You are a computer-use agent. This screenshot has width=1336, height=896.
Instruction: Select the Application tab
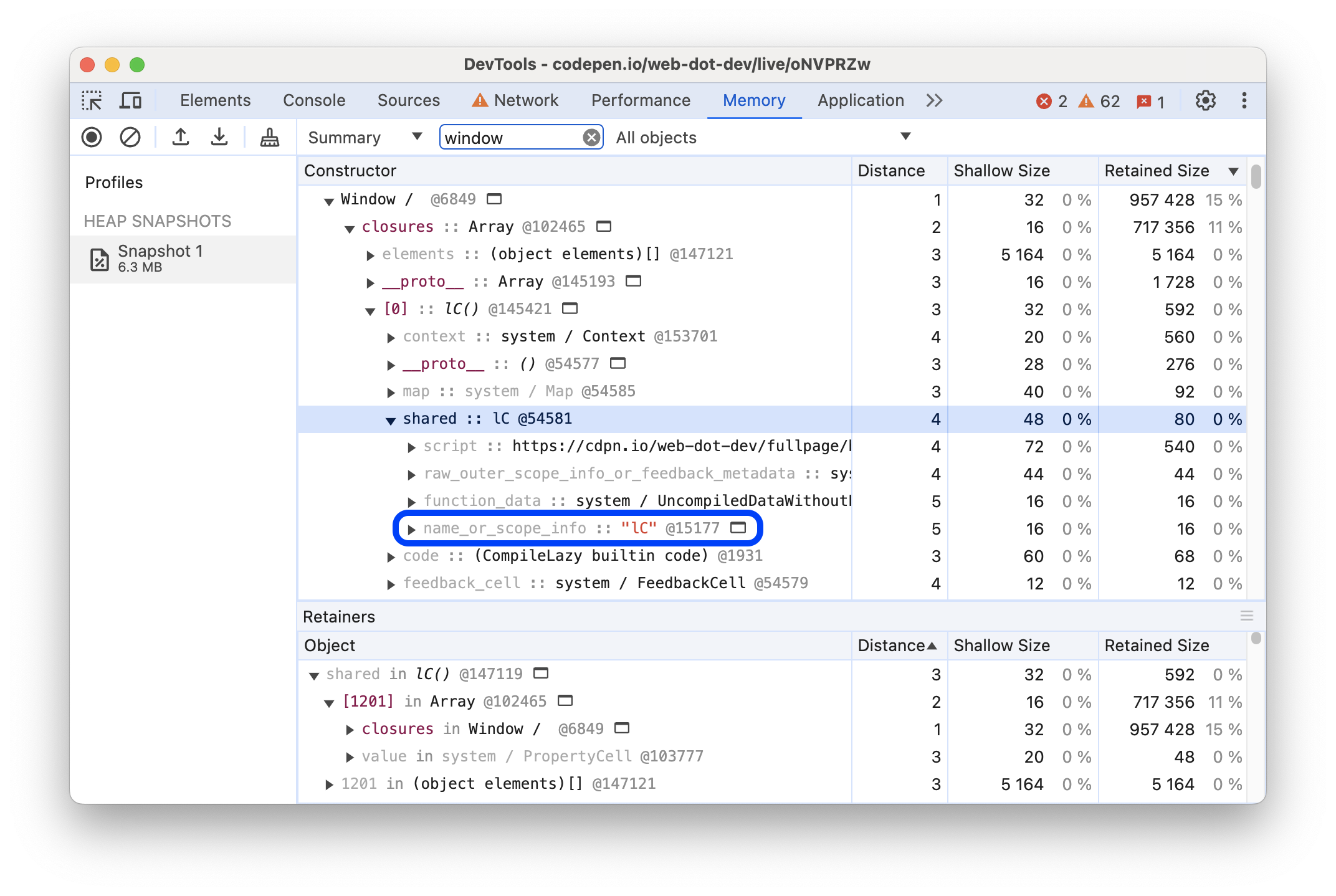point(858,99)
